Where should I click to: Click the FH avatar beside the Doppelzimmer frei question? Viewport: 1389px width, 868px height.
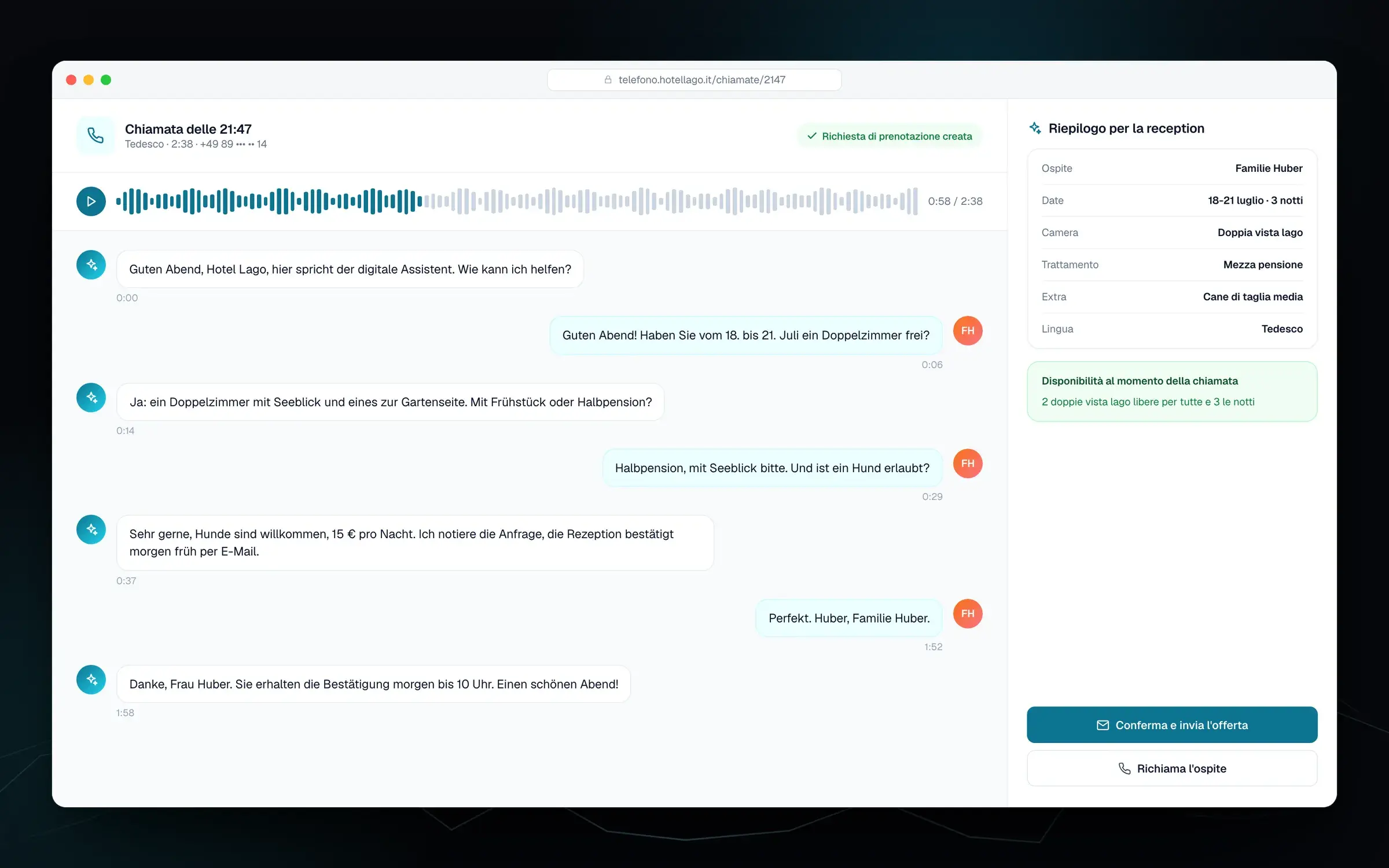(x=968, y=331)
